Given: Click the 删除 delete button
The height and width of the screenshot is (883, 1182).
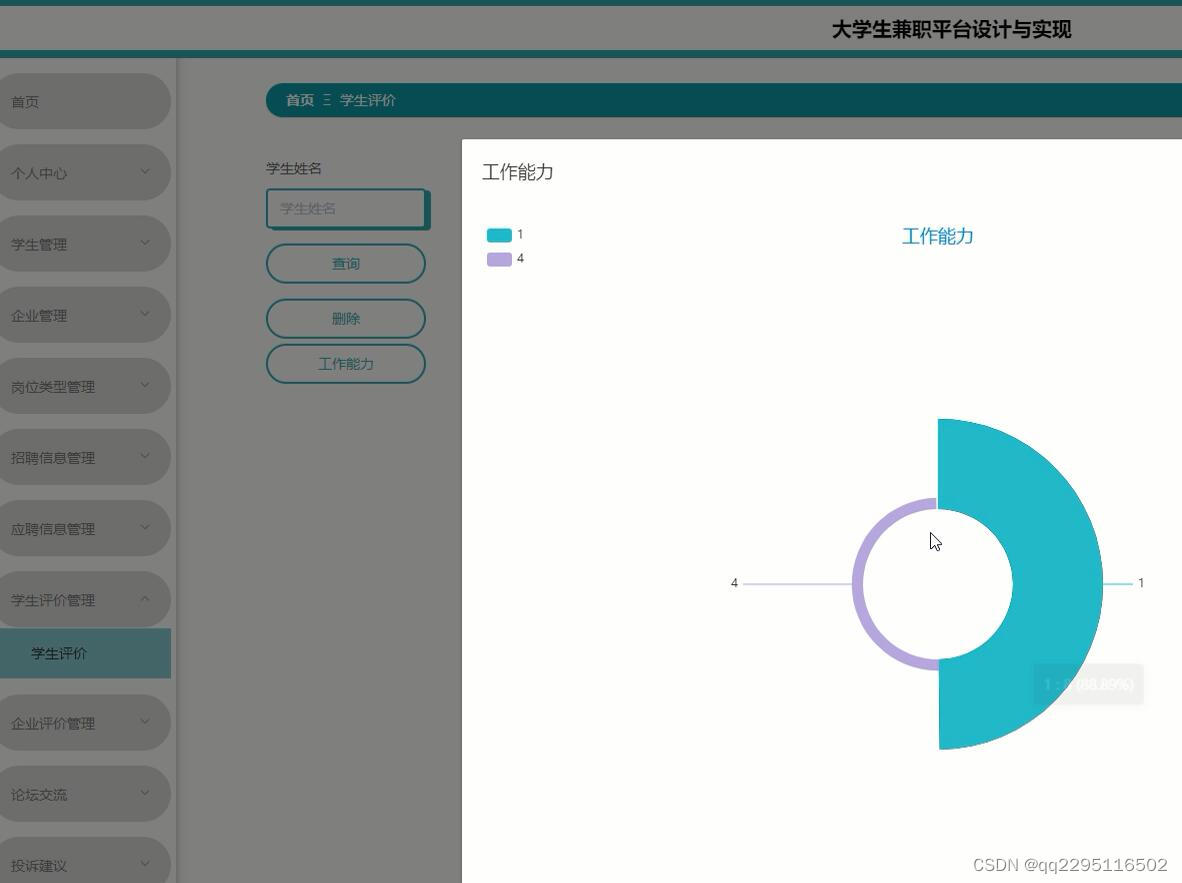Looking at the screenshot, I should 346,318.
